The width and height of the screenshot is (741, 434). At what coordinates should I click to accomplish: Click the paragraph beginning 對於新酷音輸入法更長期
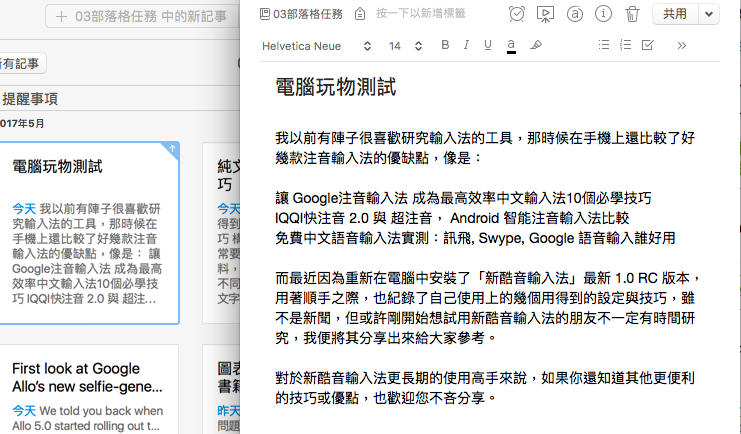(485, 388)
